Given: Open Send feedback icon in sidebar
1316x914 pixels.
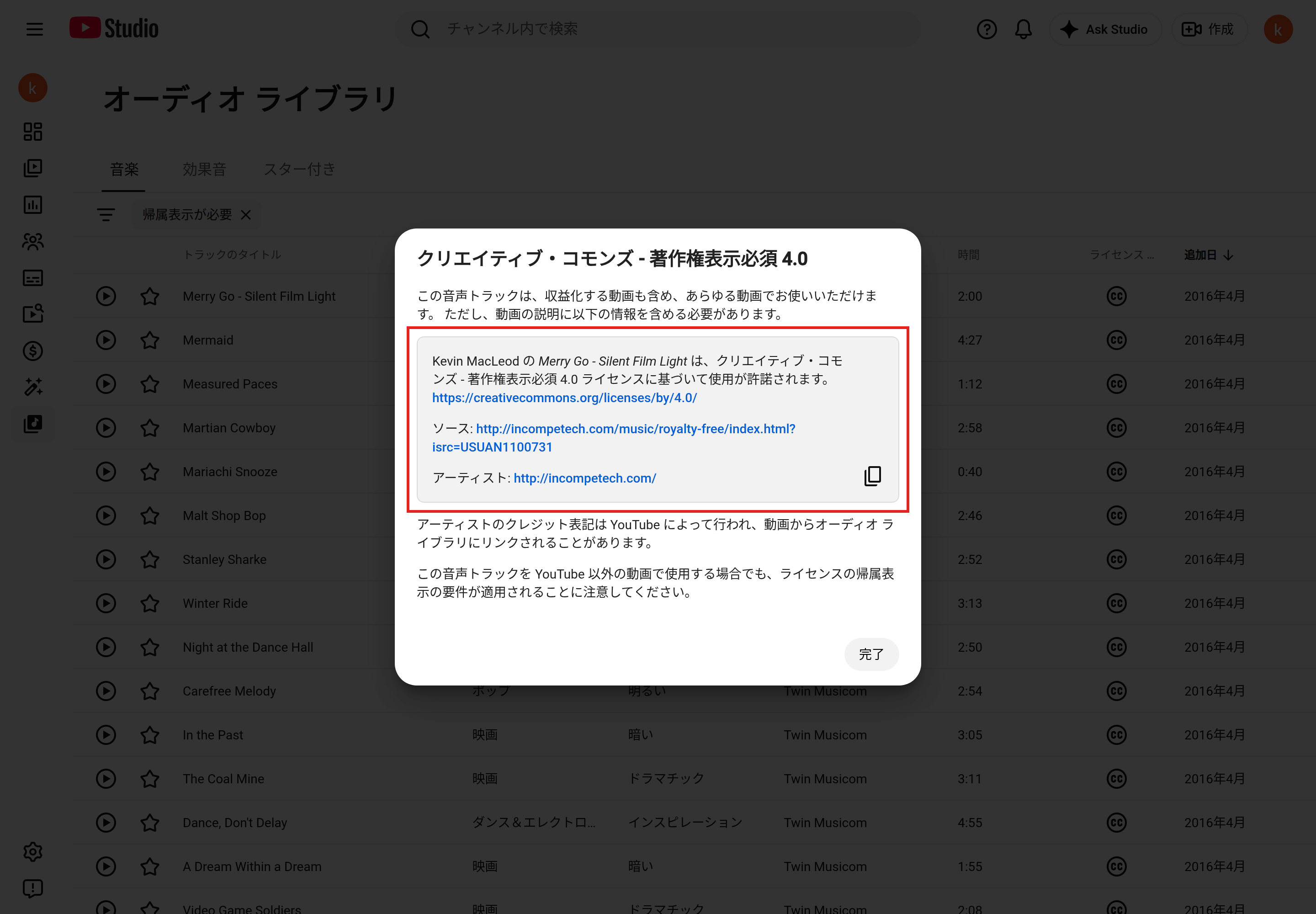Looking at the screenshot, I should [32, 888].
